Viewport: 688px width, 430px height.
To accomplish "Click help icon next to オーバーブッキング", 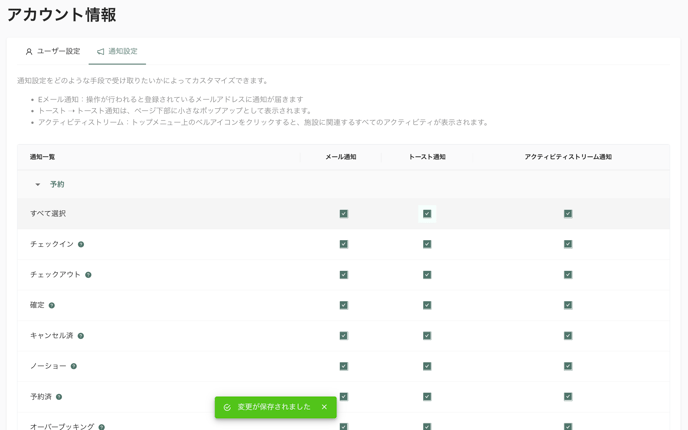I will (101, 427).
